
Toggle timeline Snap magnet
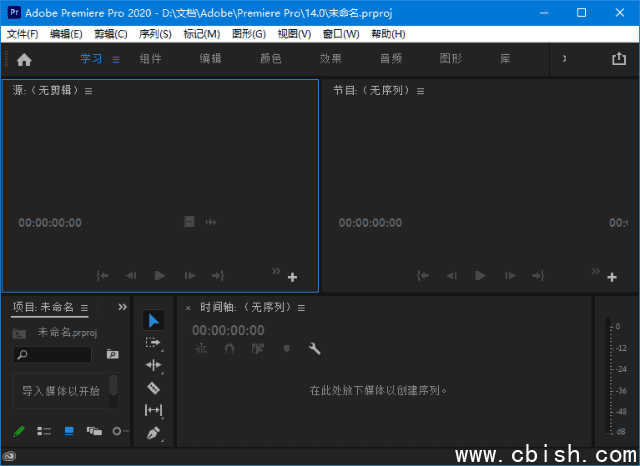[x=229, y=348]
